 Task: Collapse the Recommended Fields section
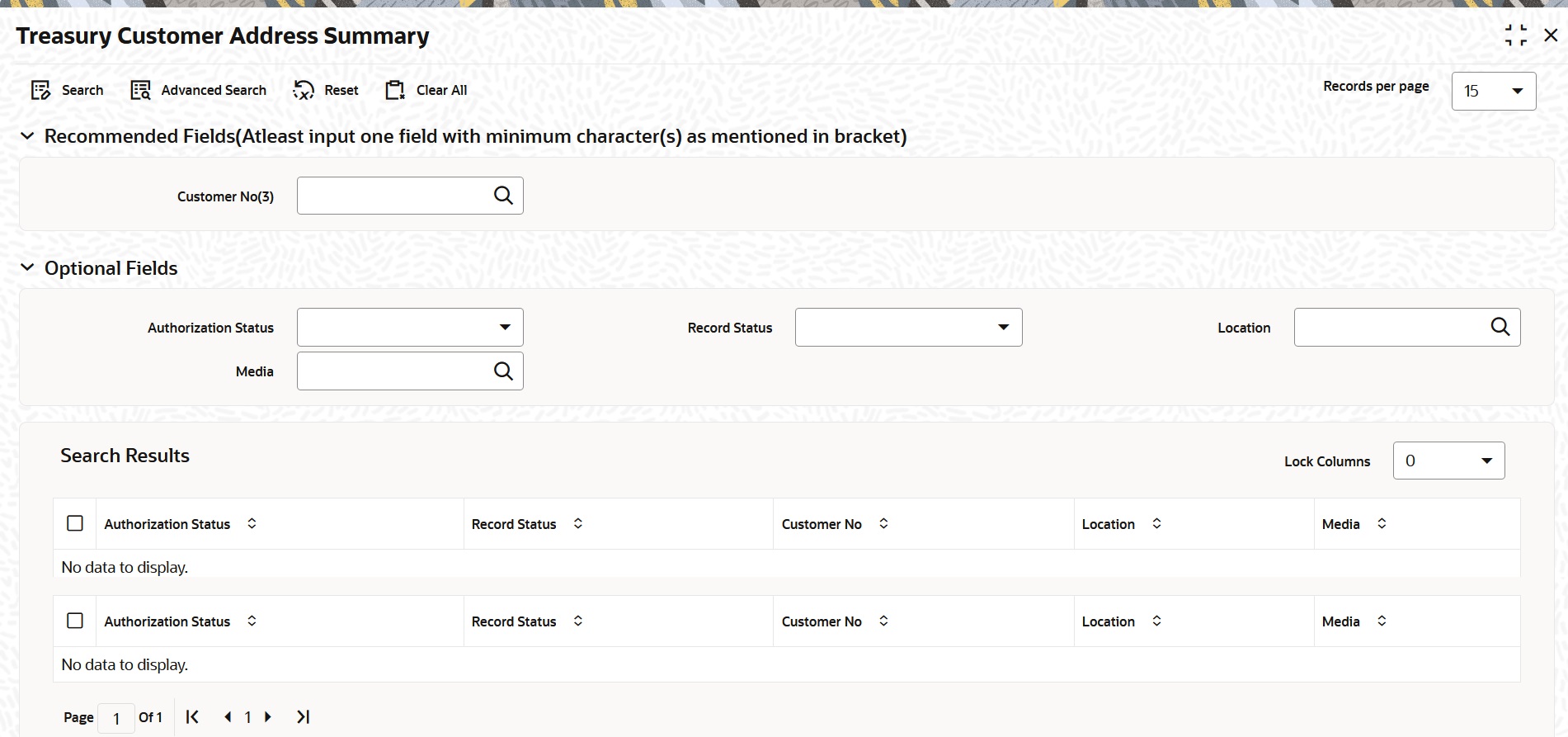tap(27, 136)
